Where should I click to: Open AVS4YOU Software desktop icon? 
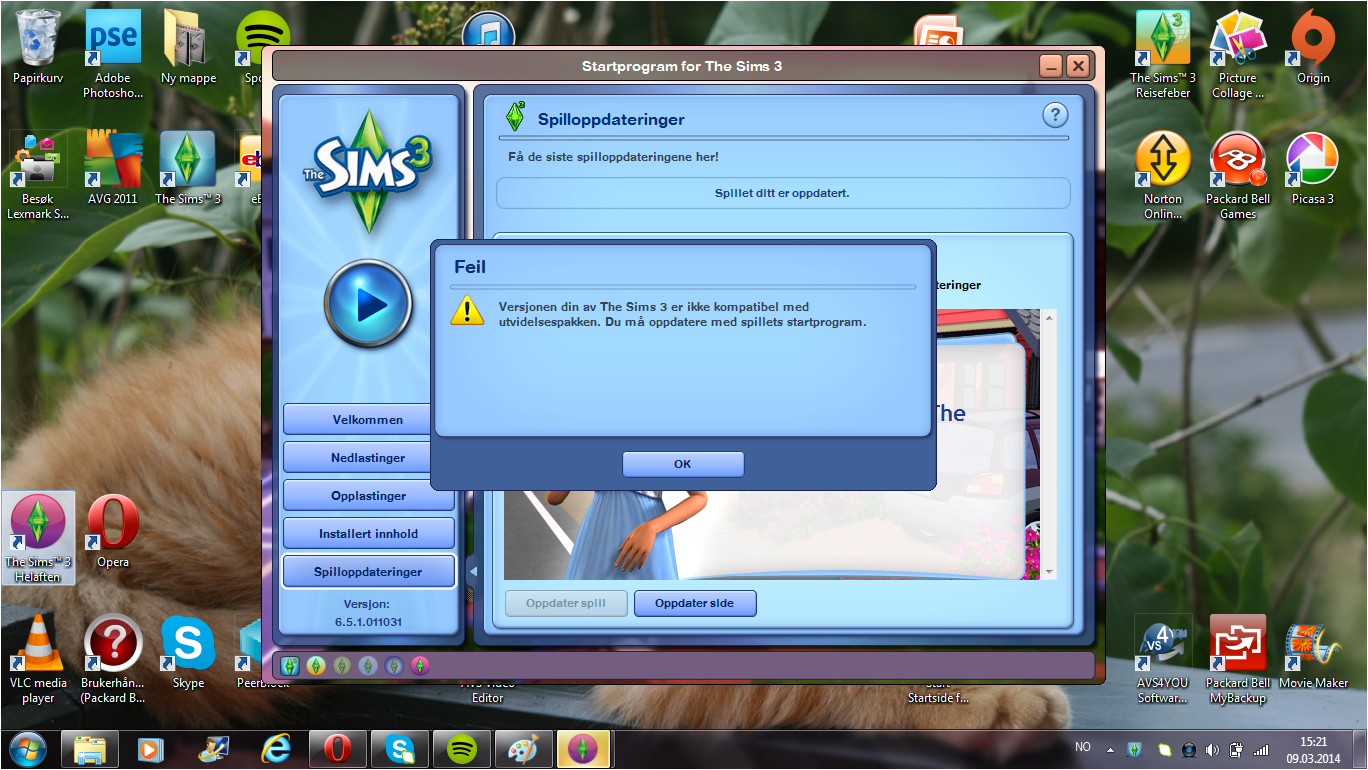[1163, 660]
